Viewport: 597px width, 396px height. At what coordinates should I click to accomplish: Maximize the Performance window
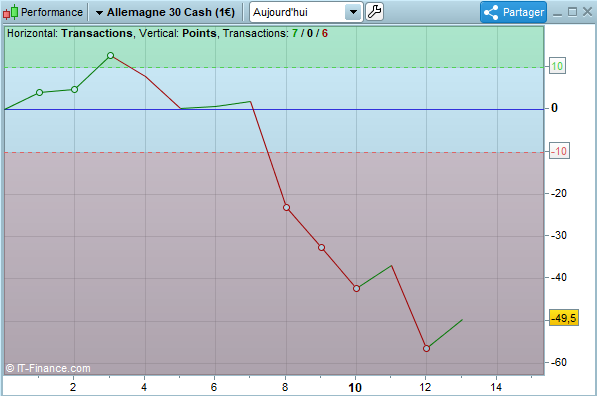tap(572, 12)
